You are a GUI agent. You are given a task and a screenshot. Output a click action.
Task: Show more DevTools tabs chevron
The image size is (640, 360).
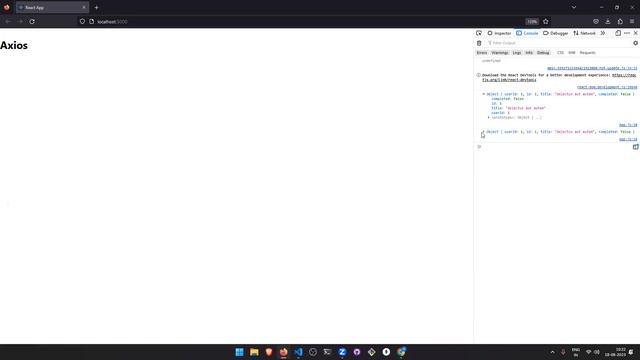point(603,33)
